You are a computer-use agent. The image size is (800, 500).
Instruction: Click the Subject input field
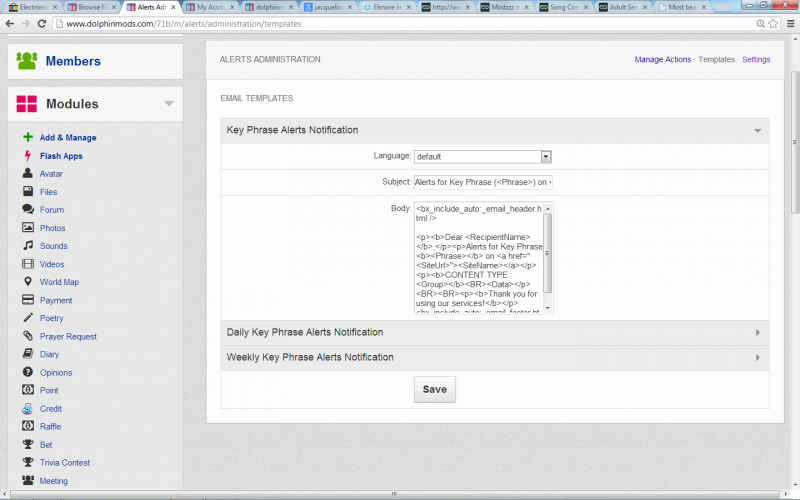click(482, 183)
